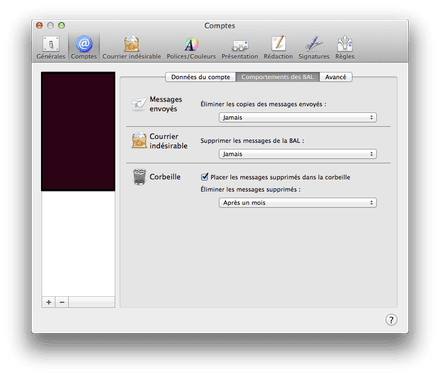Viewport: 440px width, 377px height.
Task: Open the Rédaction preferences pane
Action: [x=278, y=47]
